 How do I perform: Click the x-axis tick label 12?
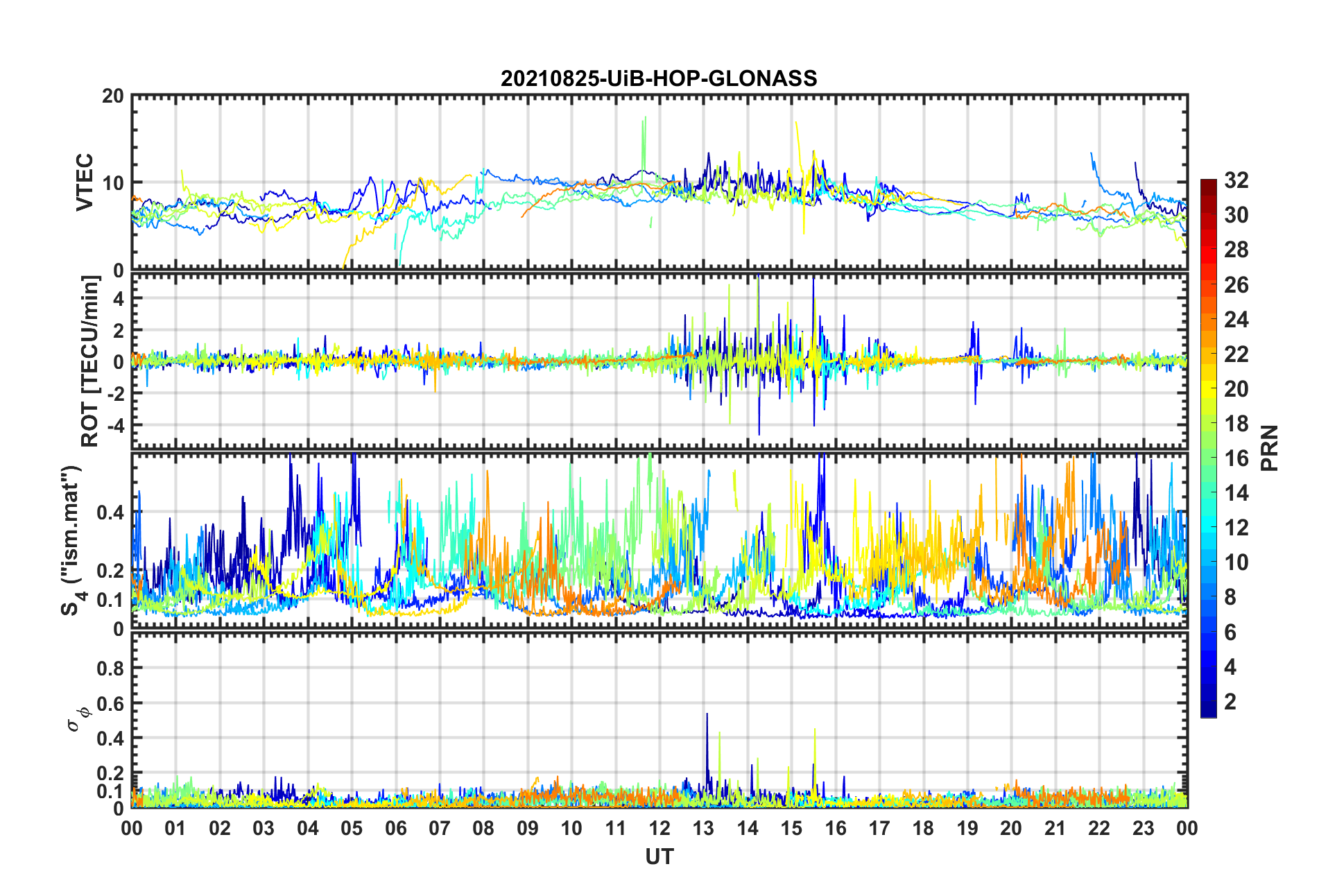659,828
